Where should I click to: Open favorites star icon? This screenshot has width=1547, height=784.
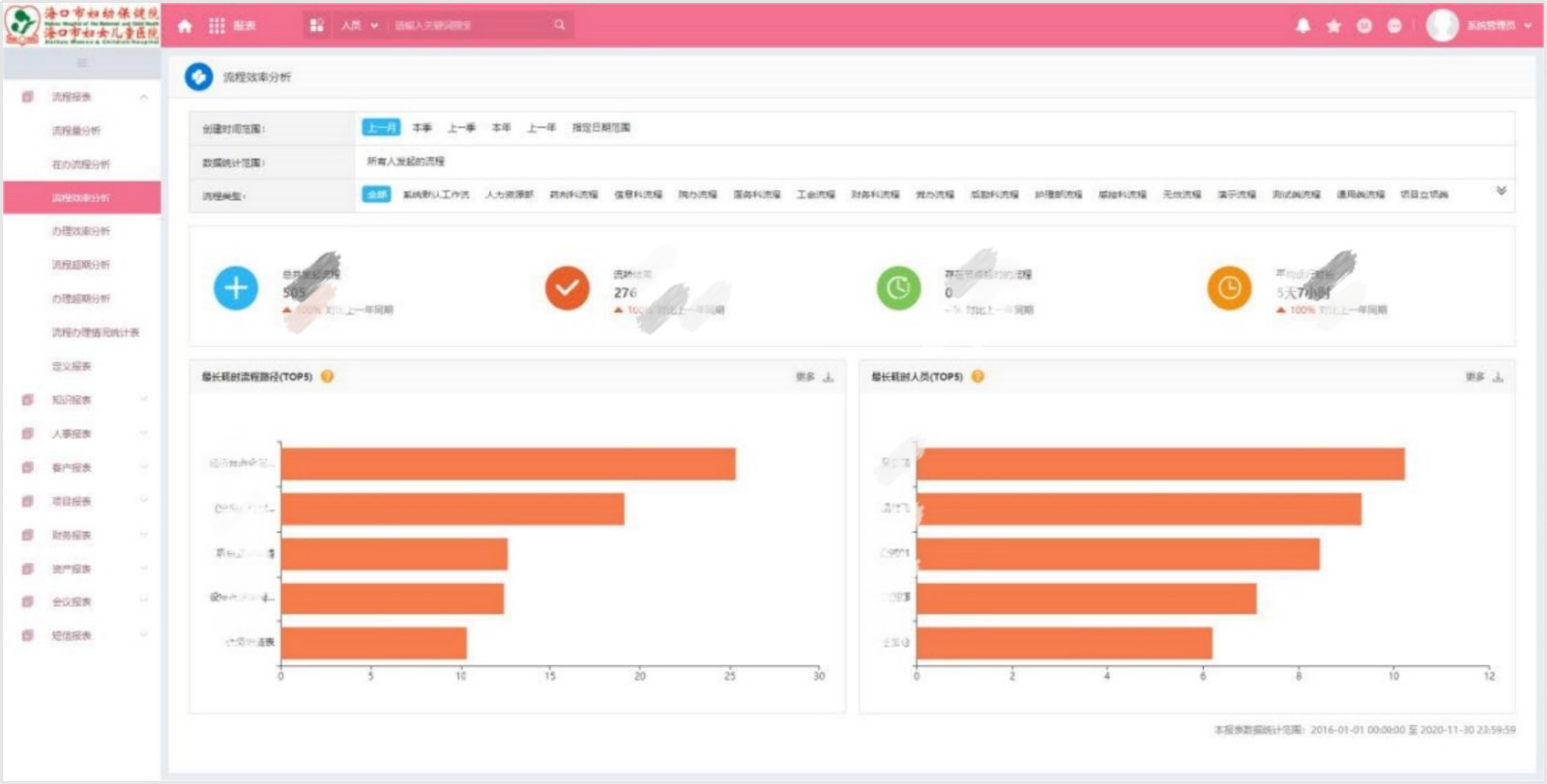(x=1333, y=26)
